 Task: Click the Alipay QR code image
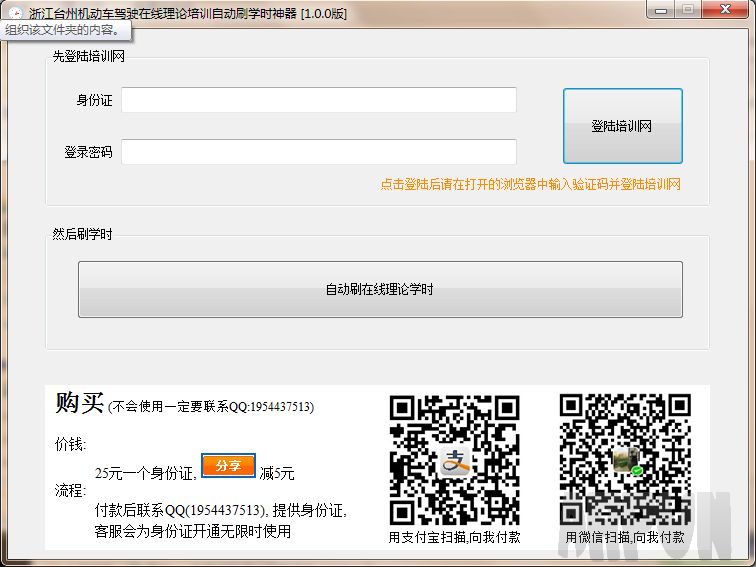click(x=454, y=460)
